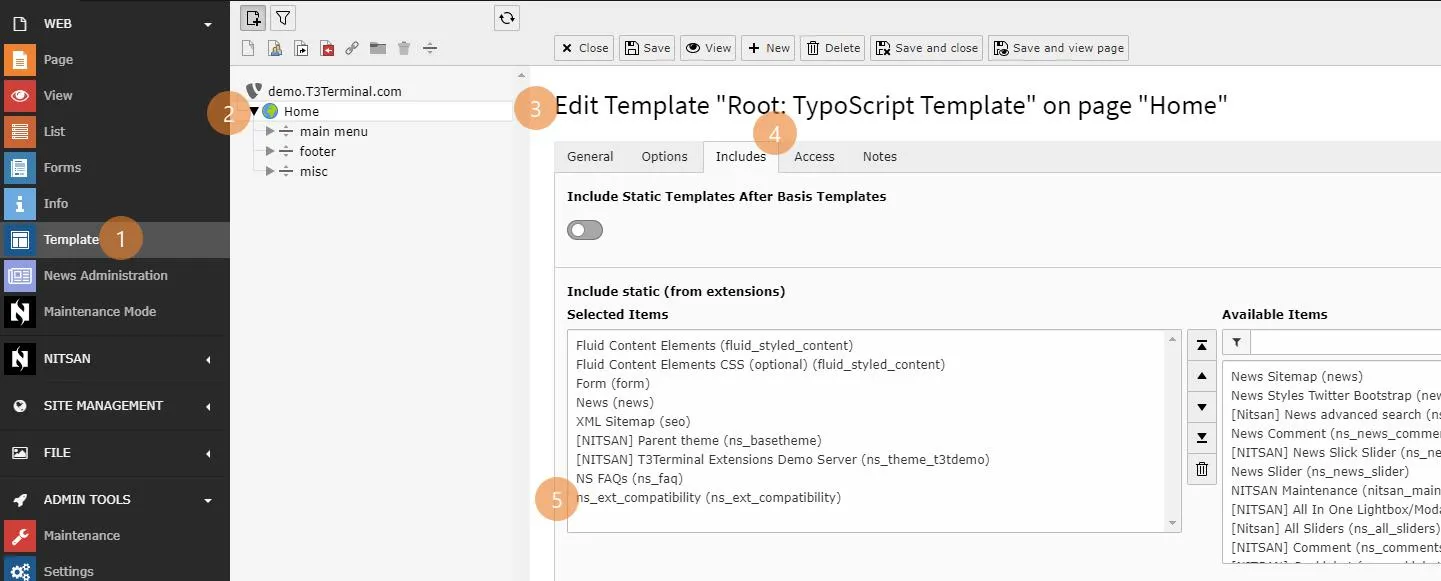Screen dimensions: 1441x581
Task: Click Save and close
Action: pos(926,48)
